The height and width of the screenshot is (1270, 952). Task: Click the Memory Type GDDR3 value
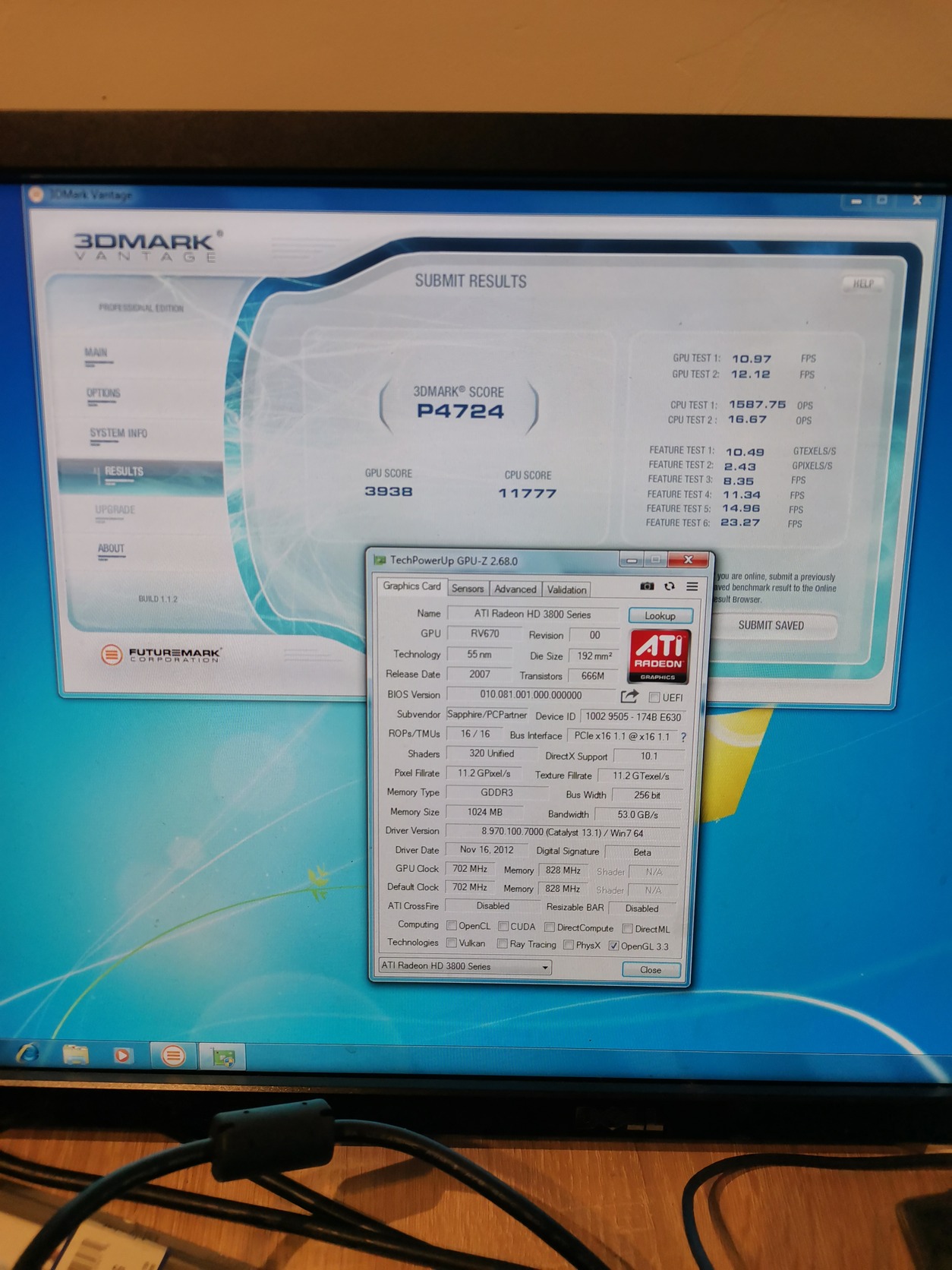[x=497, y=792]
